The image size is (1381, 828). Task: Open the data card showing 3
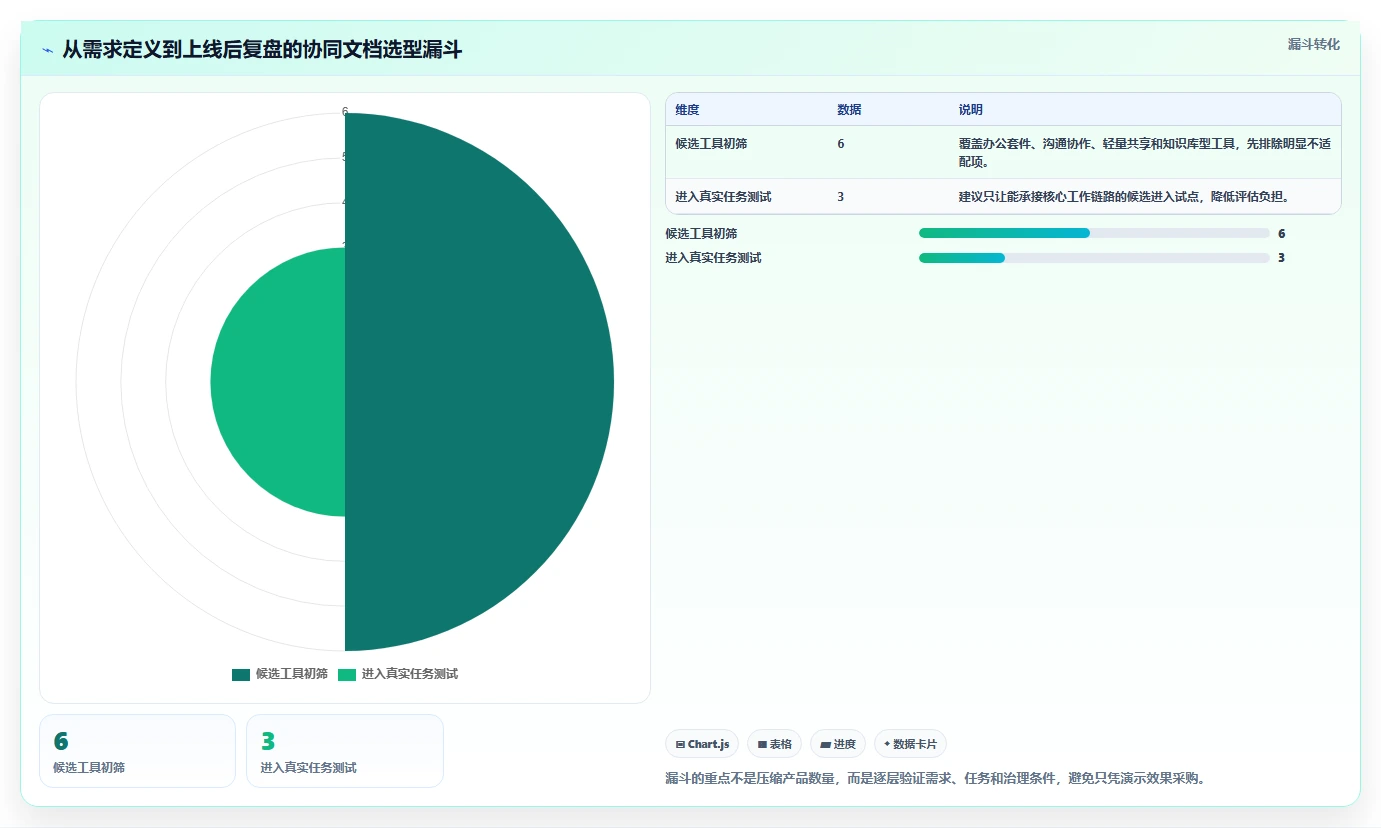pyautogui.click(x=344, y=751)
